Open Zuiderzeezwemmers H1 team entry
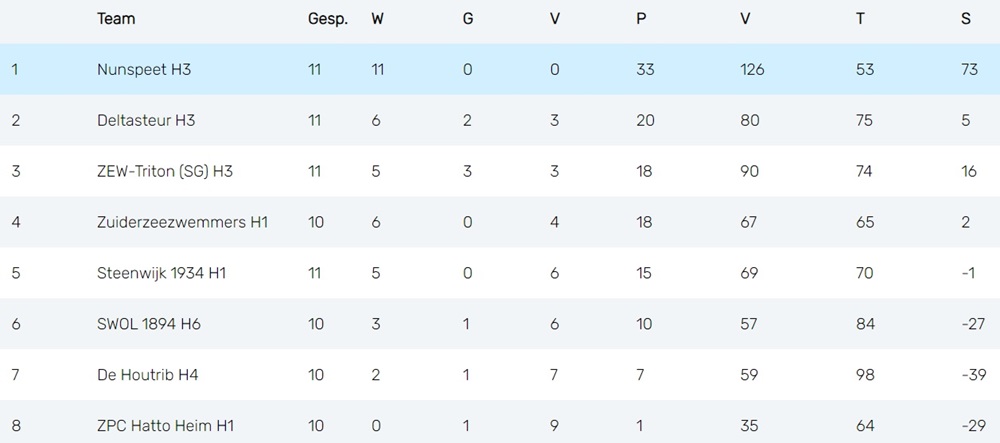 tap(182, 222)
